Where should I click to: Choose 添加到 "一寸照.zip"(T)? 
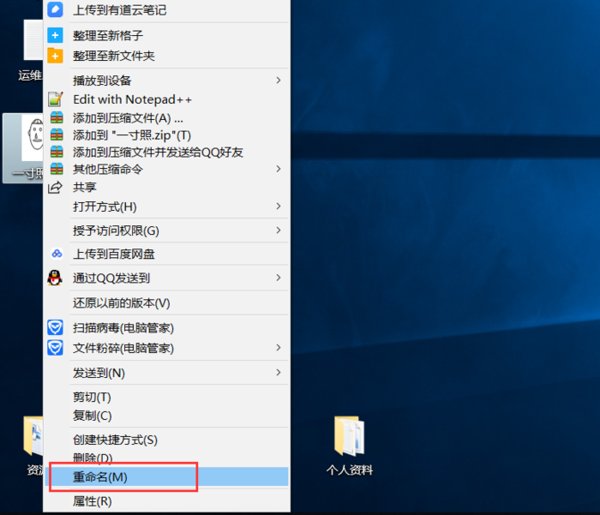(166, 135)
